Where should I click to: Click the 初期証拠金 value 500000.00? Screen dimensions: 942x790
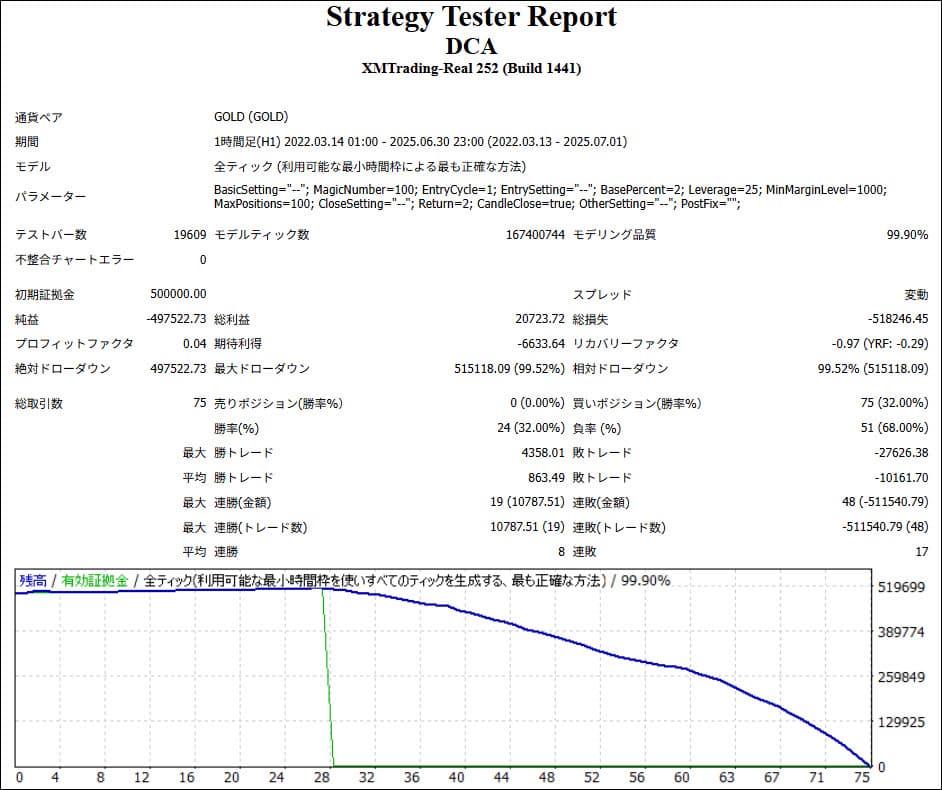click(x=178, y=294)
